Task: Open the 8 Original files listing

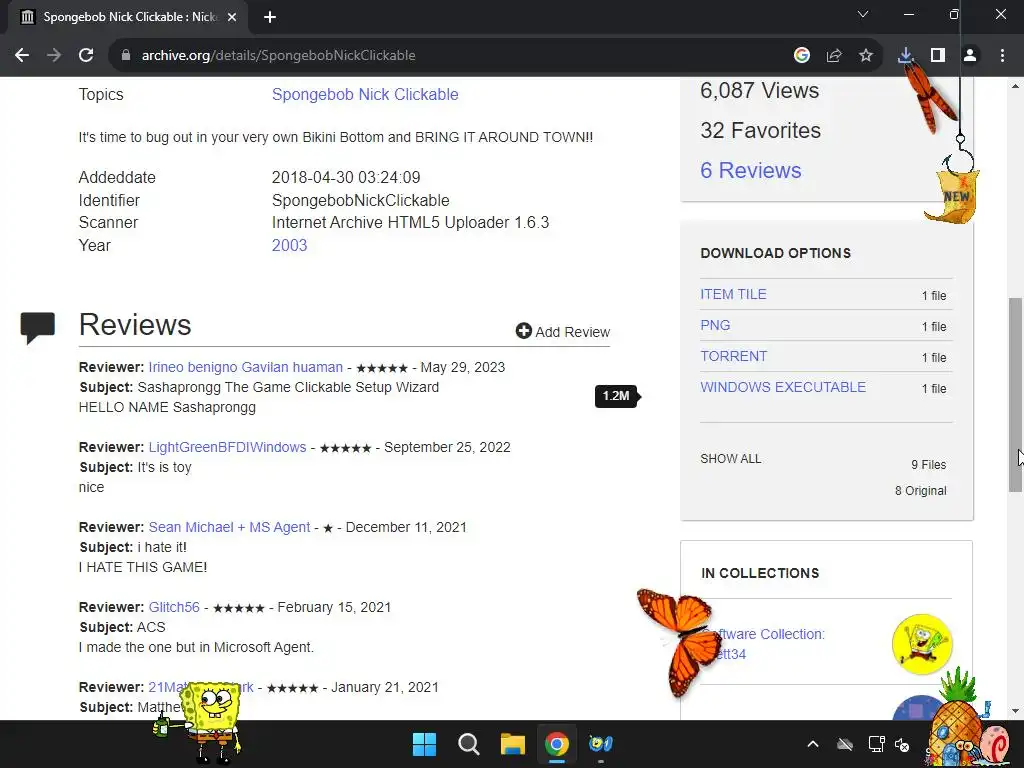Action: (920, 491)
